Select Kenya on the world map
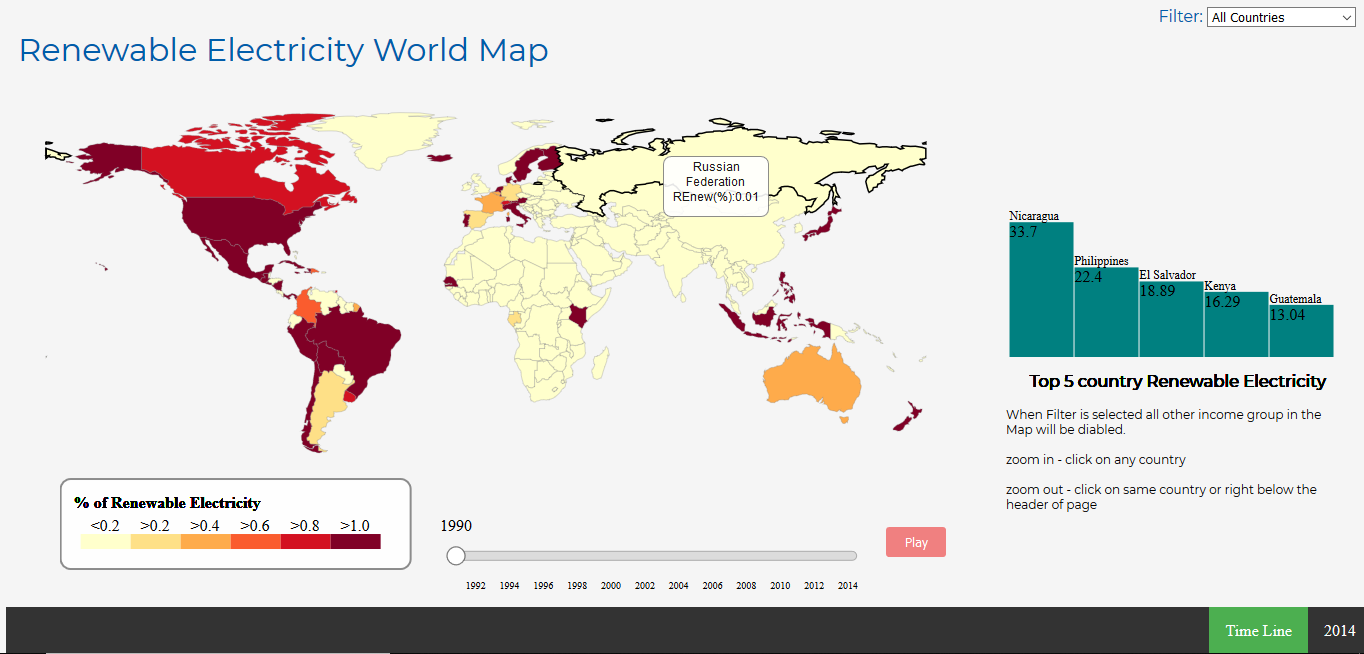 tap(579, 318)
